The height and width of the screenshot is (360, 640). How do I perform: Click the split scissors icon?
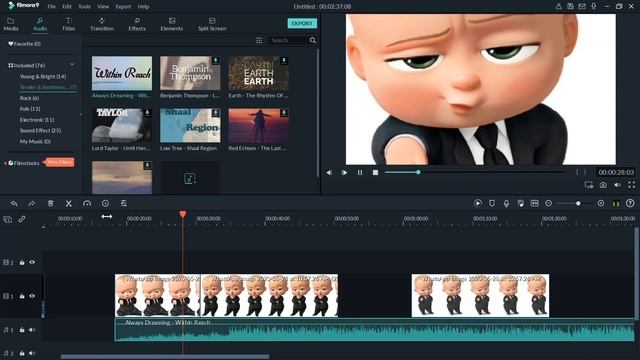[x=69, y=203]
